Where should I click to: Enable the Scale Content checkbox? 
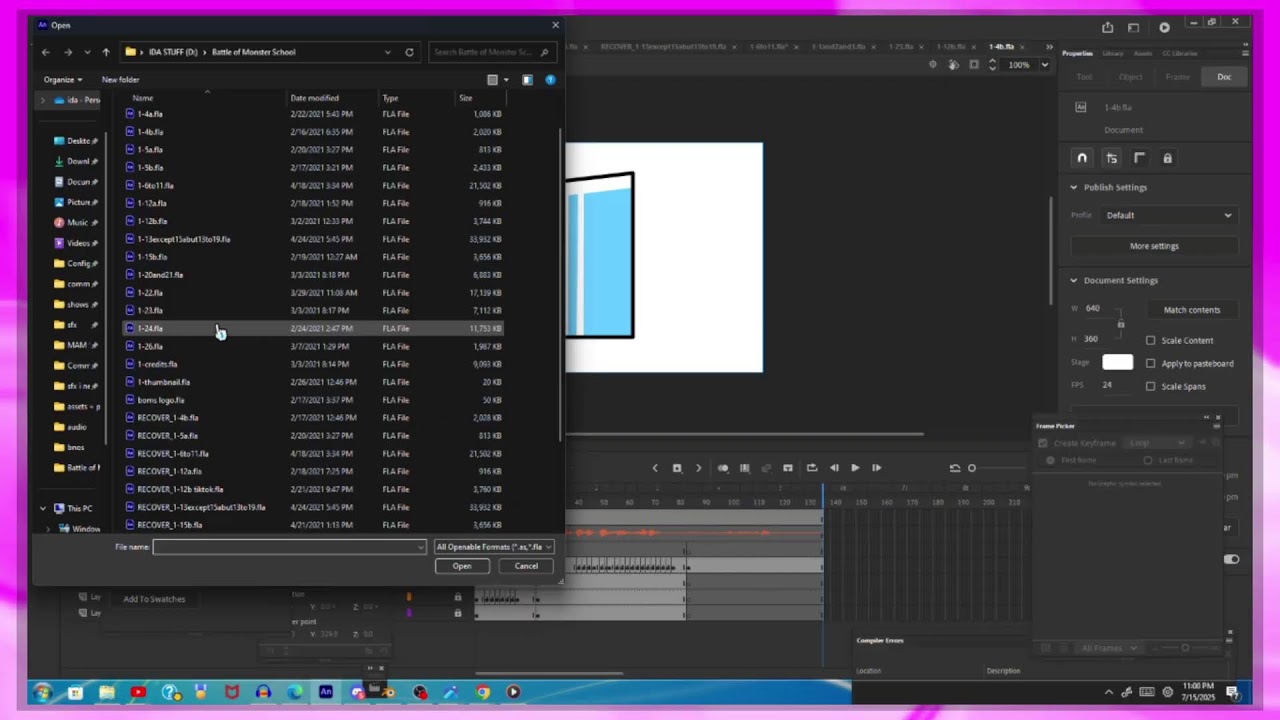[x=1150, y=340]
